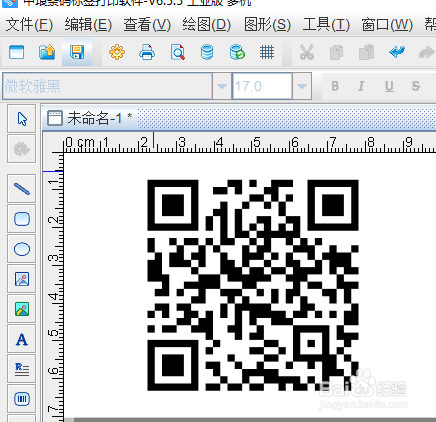Open the 文件(F) menu
The width and height of the screenshot is (436, 422).
[x=29, y=25]
